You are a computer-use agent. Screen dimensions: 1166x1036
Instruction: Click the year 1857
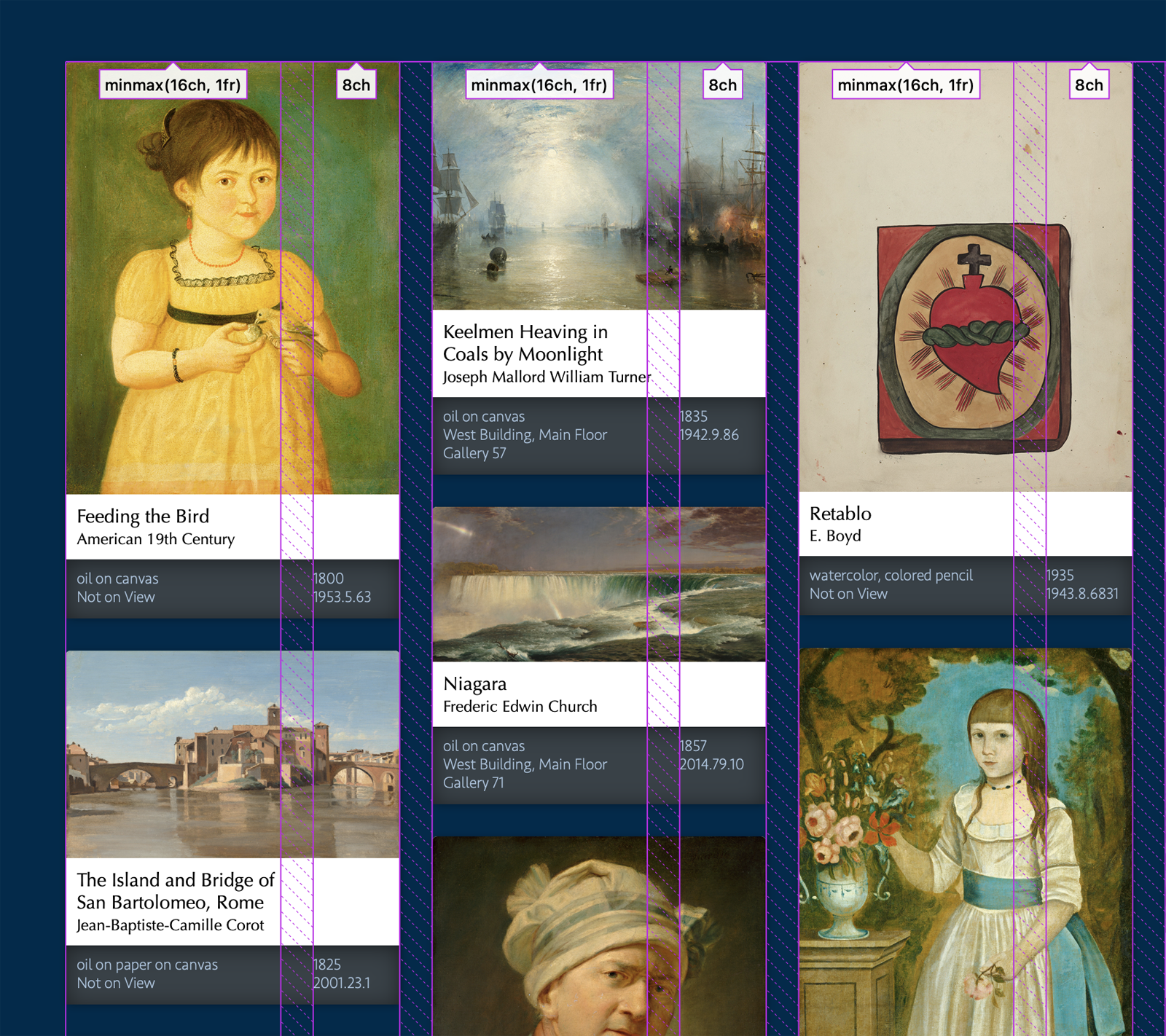[x=693, y=746]
